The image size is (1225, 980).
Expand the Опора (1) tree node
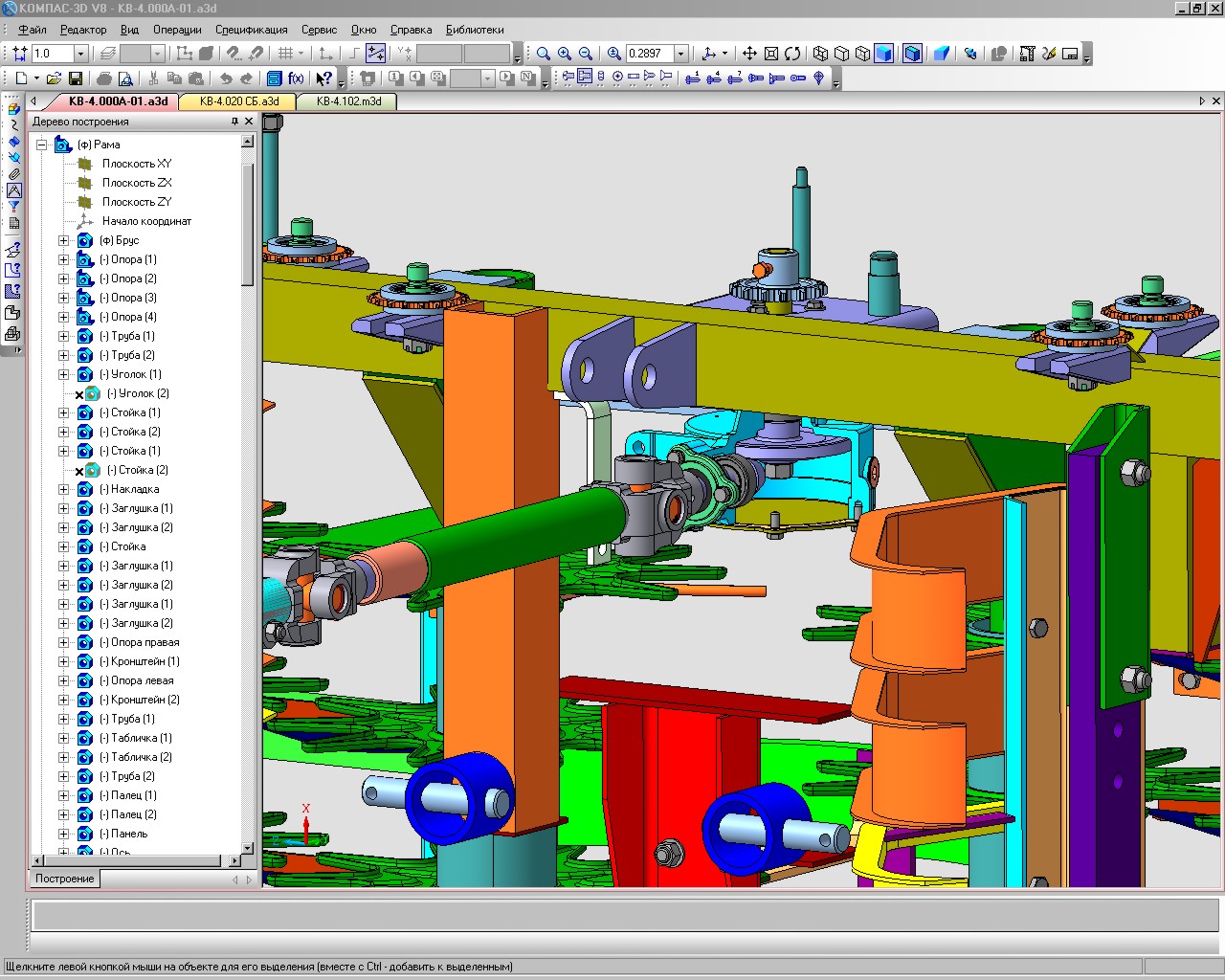click(x=63, y=259)
